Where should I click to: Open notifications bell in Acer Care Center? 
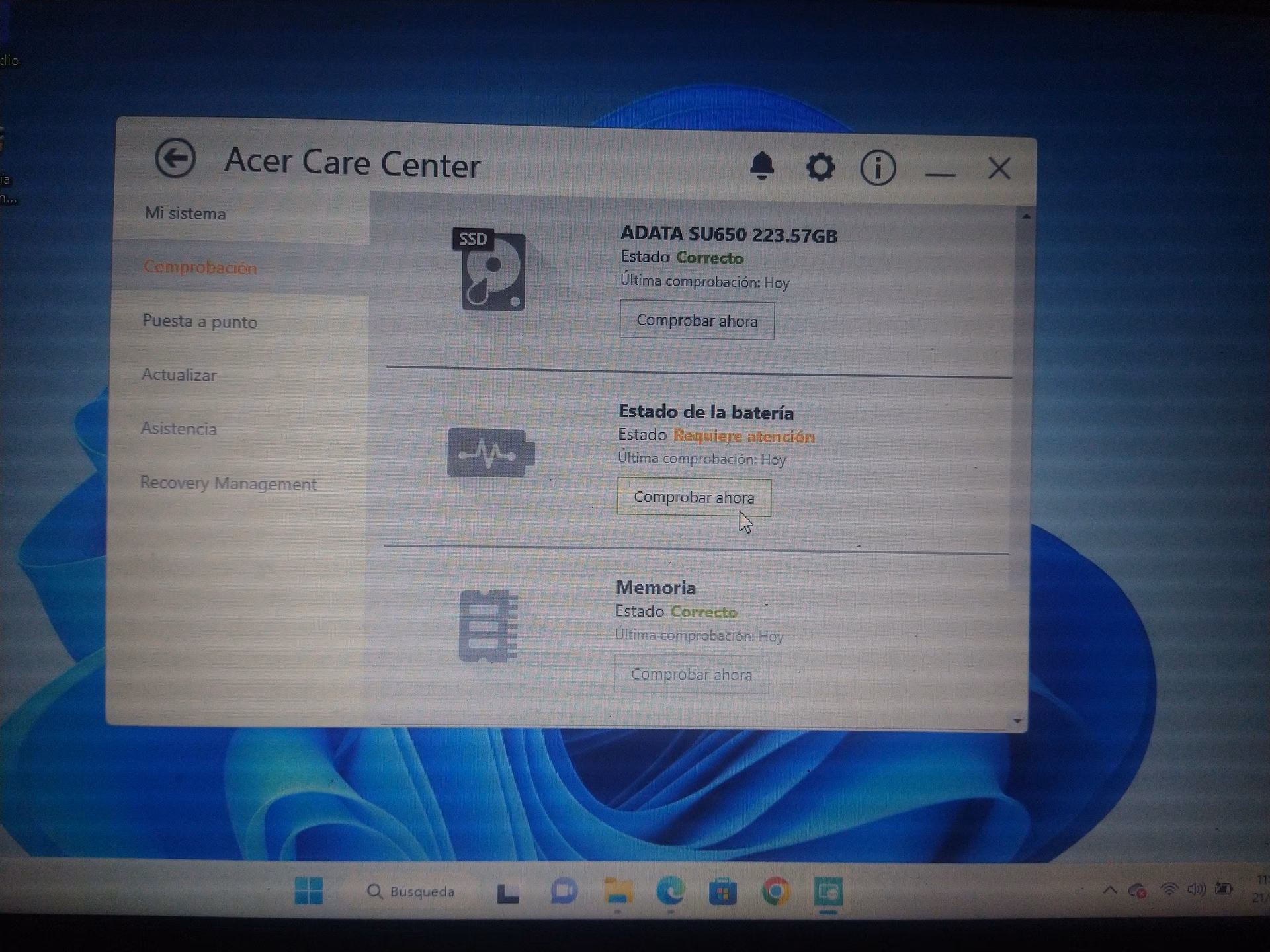tap(762, 165)
